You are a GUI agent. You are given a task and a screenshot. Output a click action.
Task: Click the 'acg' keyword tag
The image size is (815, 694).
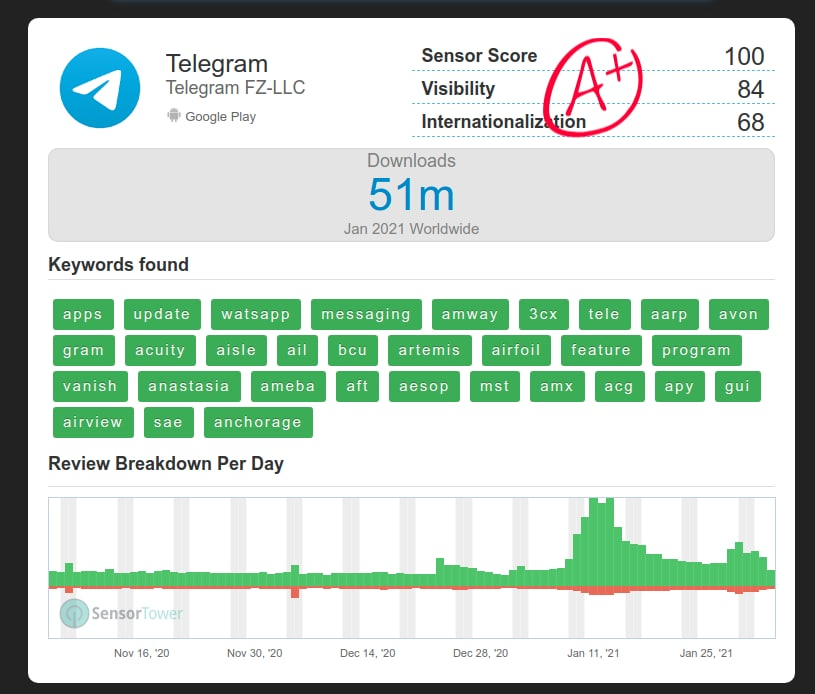(x=620, y=386)
